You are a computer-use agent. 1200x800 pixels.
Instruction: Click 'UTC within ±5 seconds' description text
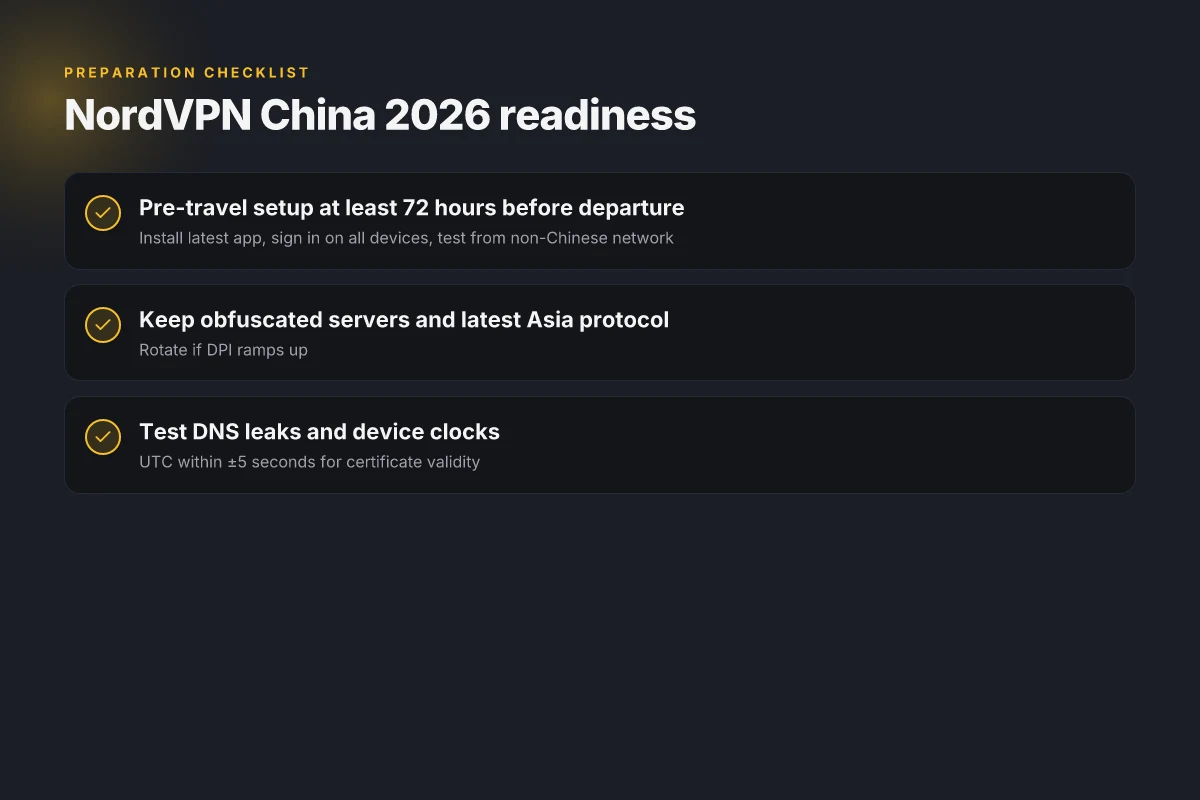(309, 462)
